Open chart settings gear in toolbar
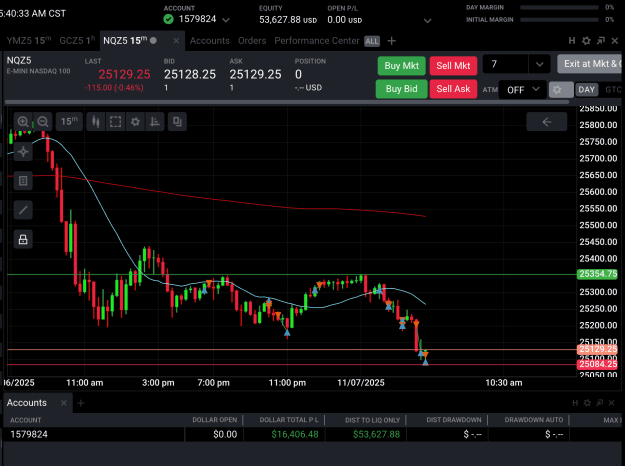This screenshot has width=625, height=466. pyautogui.click(x=136, y=122)
